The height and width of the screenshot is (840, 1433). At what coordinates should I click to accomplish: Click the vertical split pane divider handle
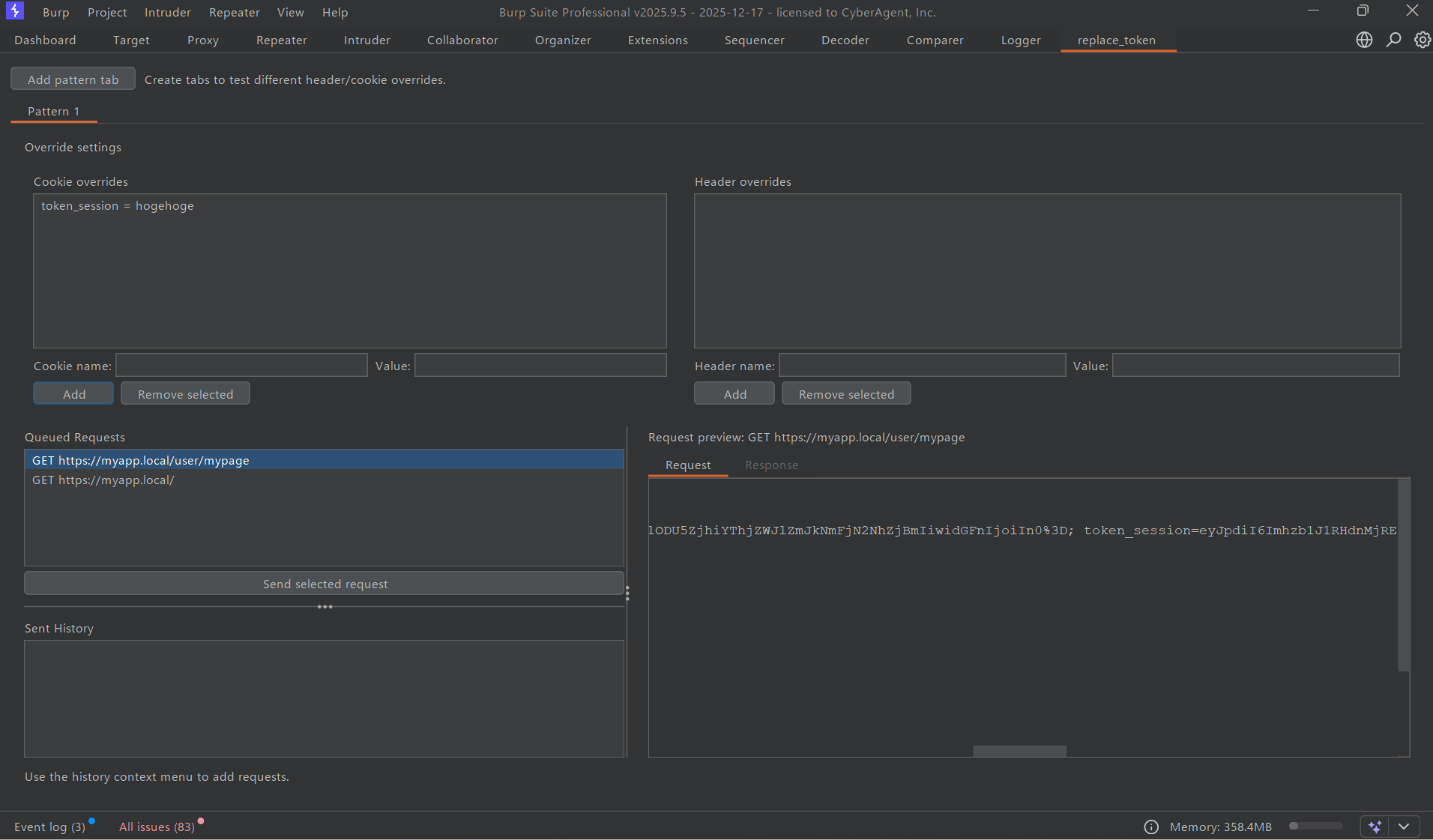(x=627, y=593)
